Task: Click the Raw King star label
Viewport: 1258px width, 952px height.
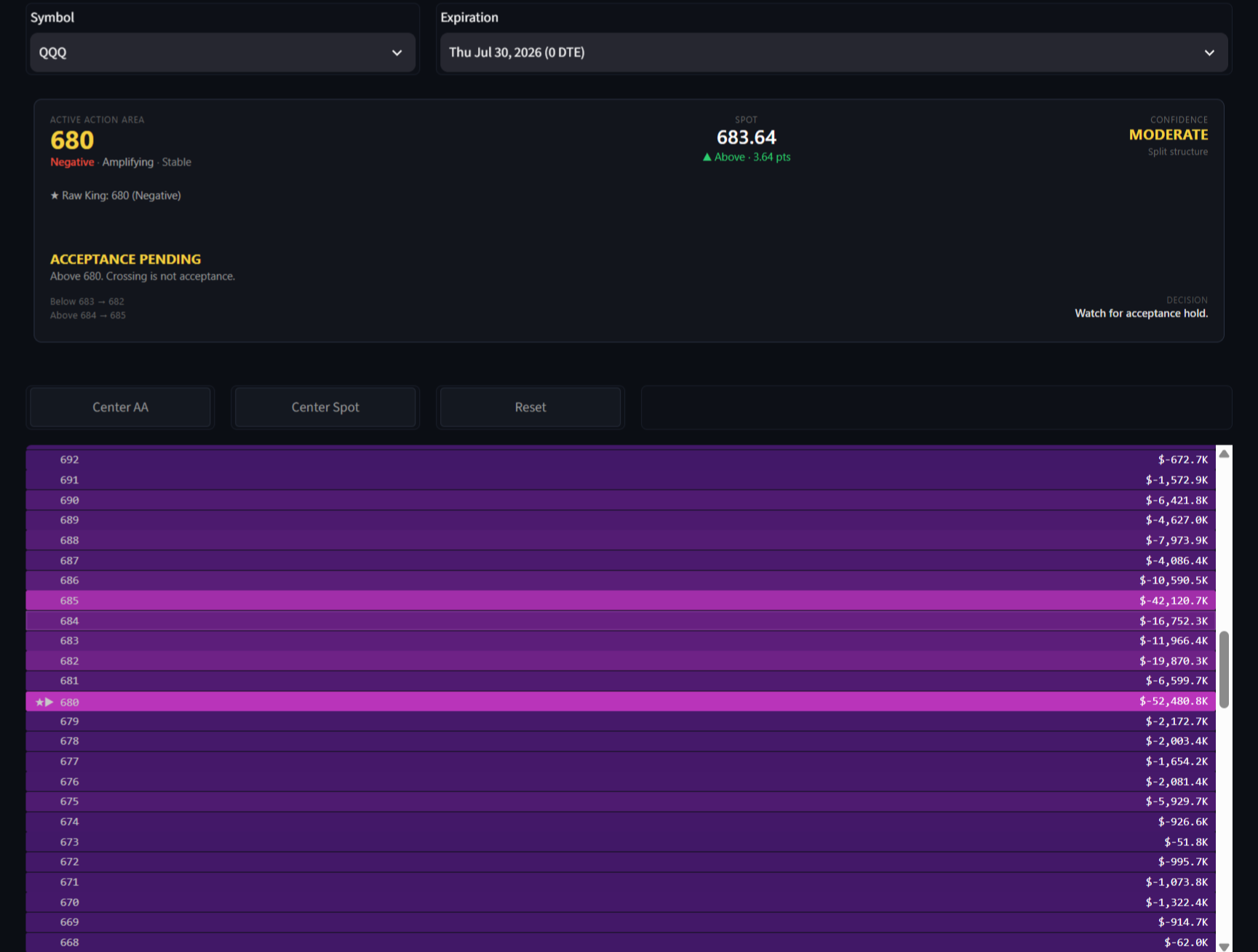Action: coord(116,196)
